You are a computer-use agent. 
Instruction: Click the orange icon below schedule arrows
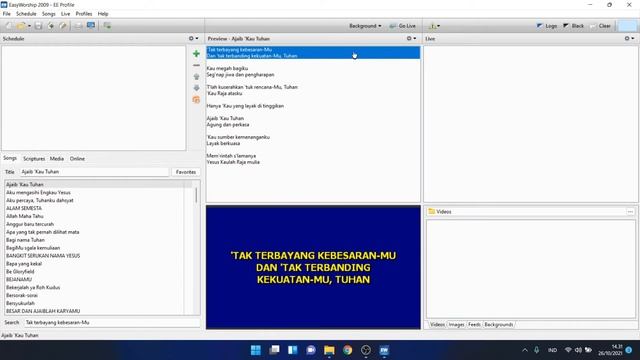click(x=196, y=100)
